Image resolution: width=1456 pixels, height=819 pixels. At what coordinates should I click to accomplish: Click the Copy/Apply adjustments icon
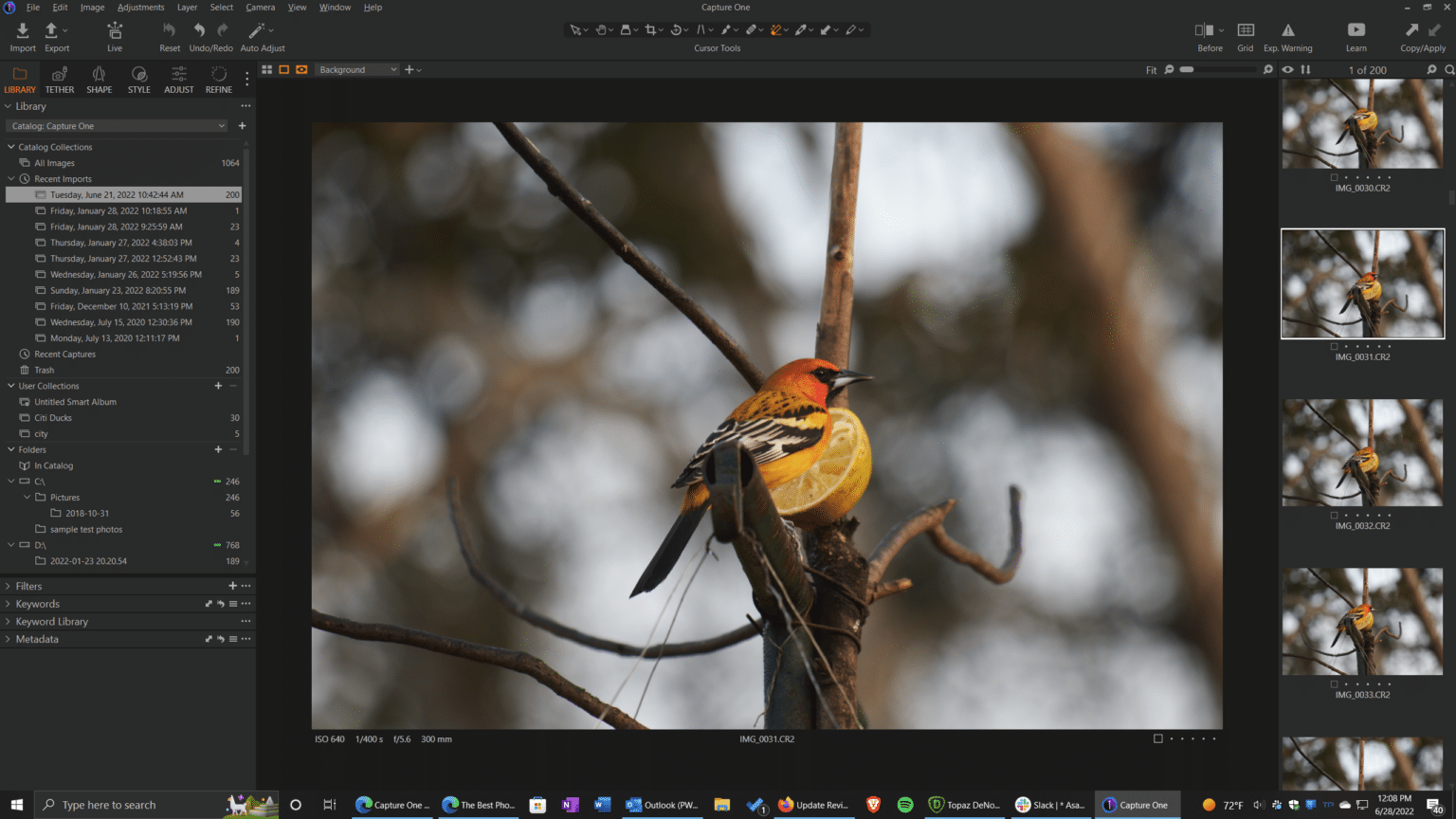pos(1422,36)
